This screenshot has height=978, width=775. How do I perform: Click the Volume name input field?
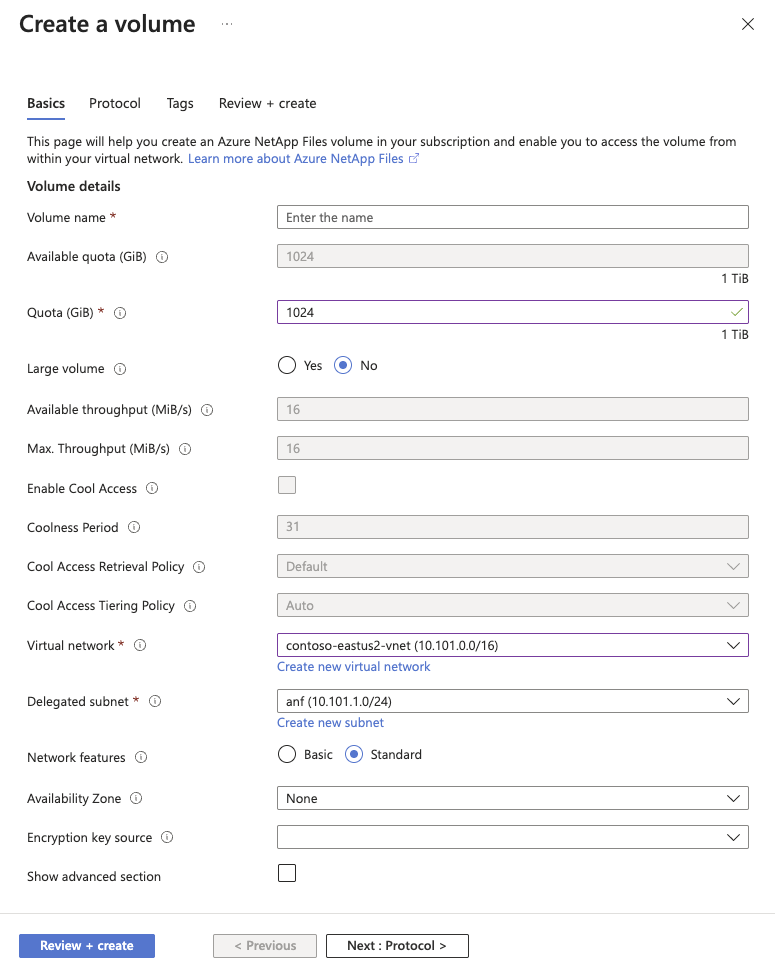pos(512,218)
